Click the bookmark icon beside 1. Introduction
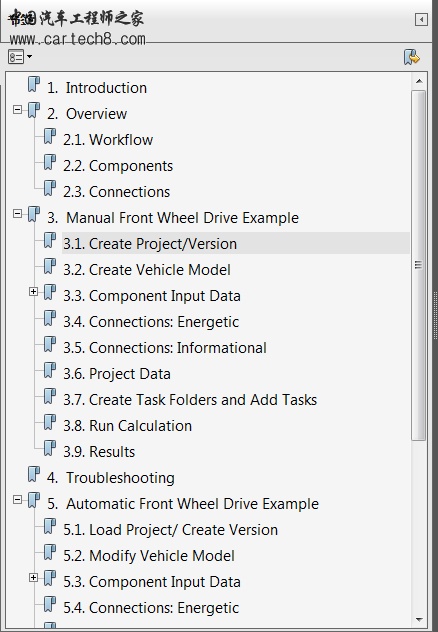The width and height of the screenshot is (438, 632). 34,85
